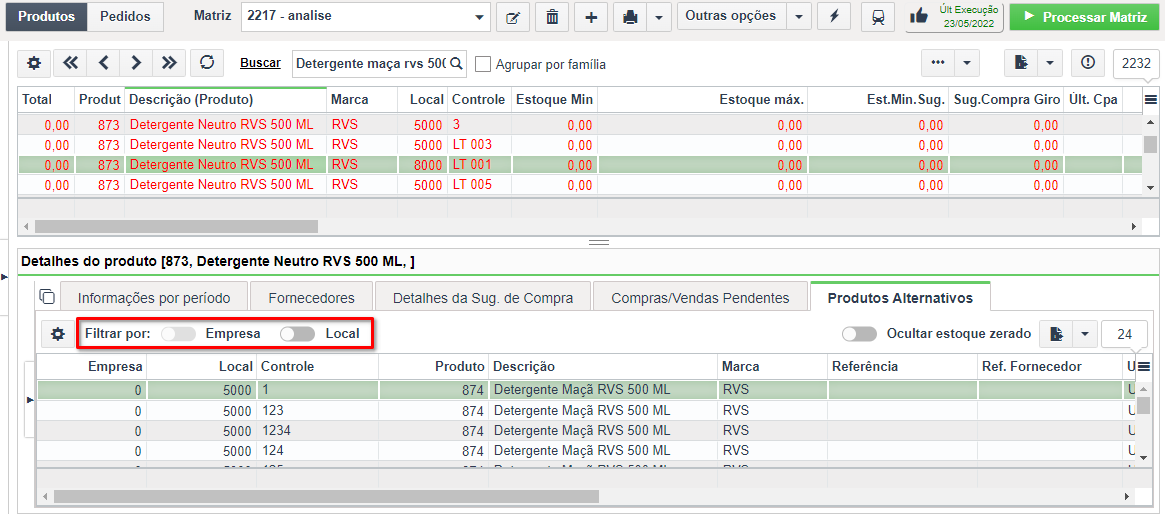Toggle the Local filter switch
The height and width of the screenshot is (520, 1165).
pos(297,334)
